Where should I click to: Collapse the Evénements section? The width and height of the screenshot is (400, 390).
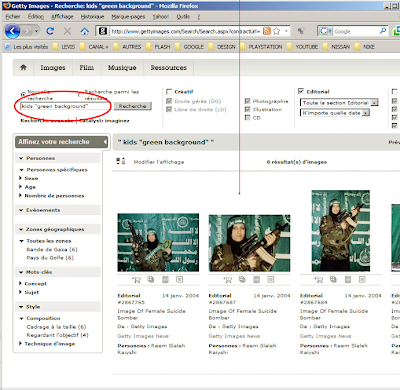click(21, 210)
